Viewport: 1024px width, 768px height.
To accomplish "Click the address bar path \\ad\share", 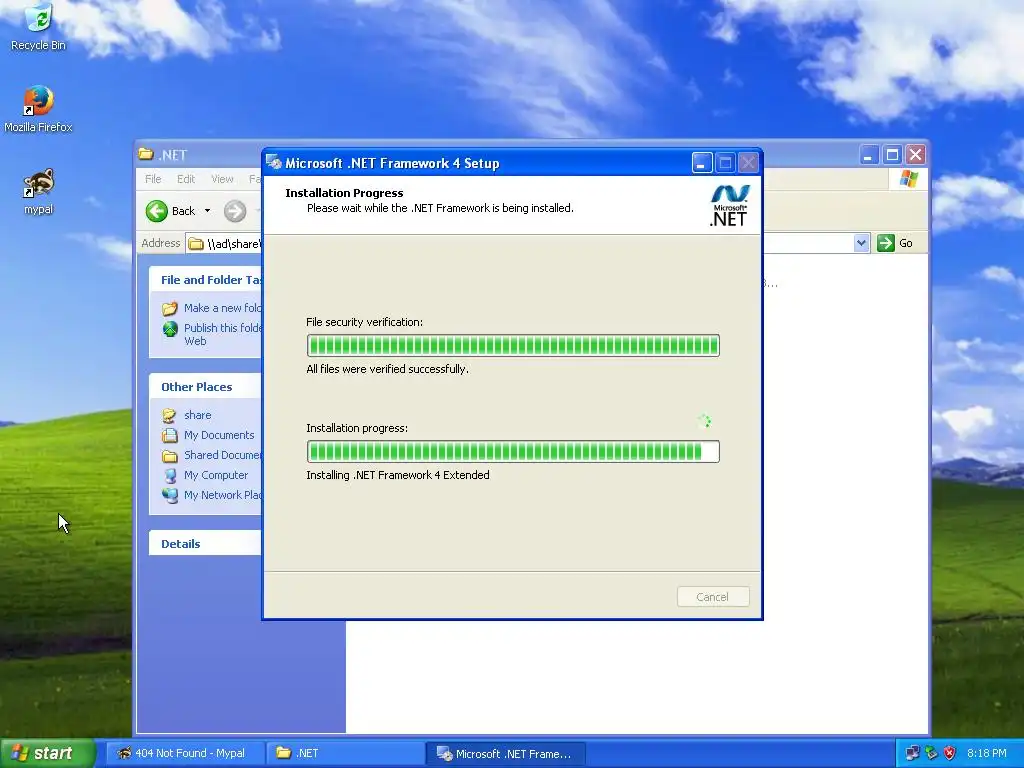I will pos(233,244).
